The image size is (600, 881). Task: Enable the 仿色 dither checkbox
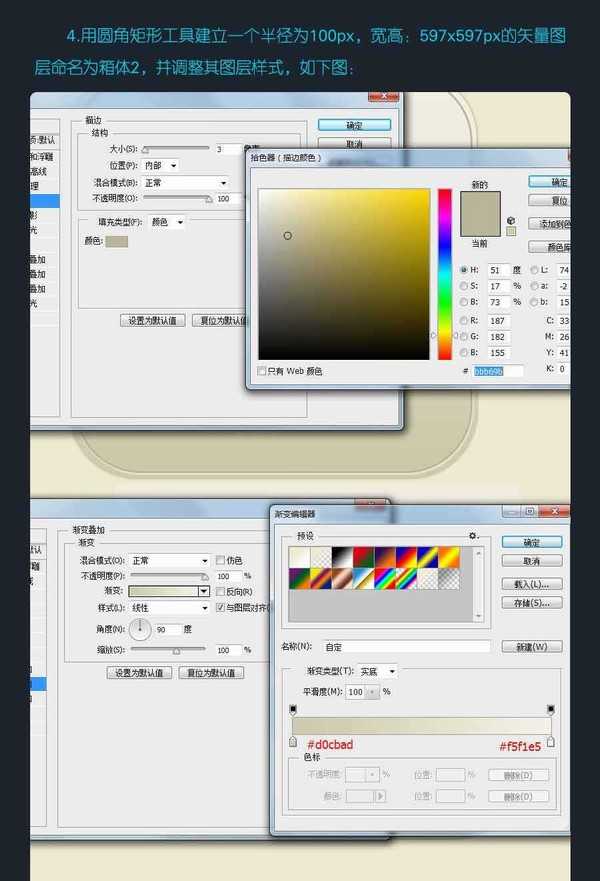tap(220, 561)
